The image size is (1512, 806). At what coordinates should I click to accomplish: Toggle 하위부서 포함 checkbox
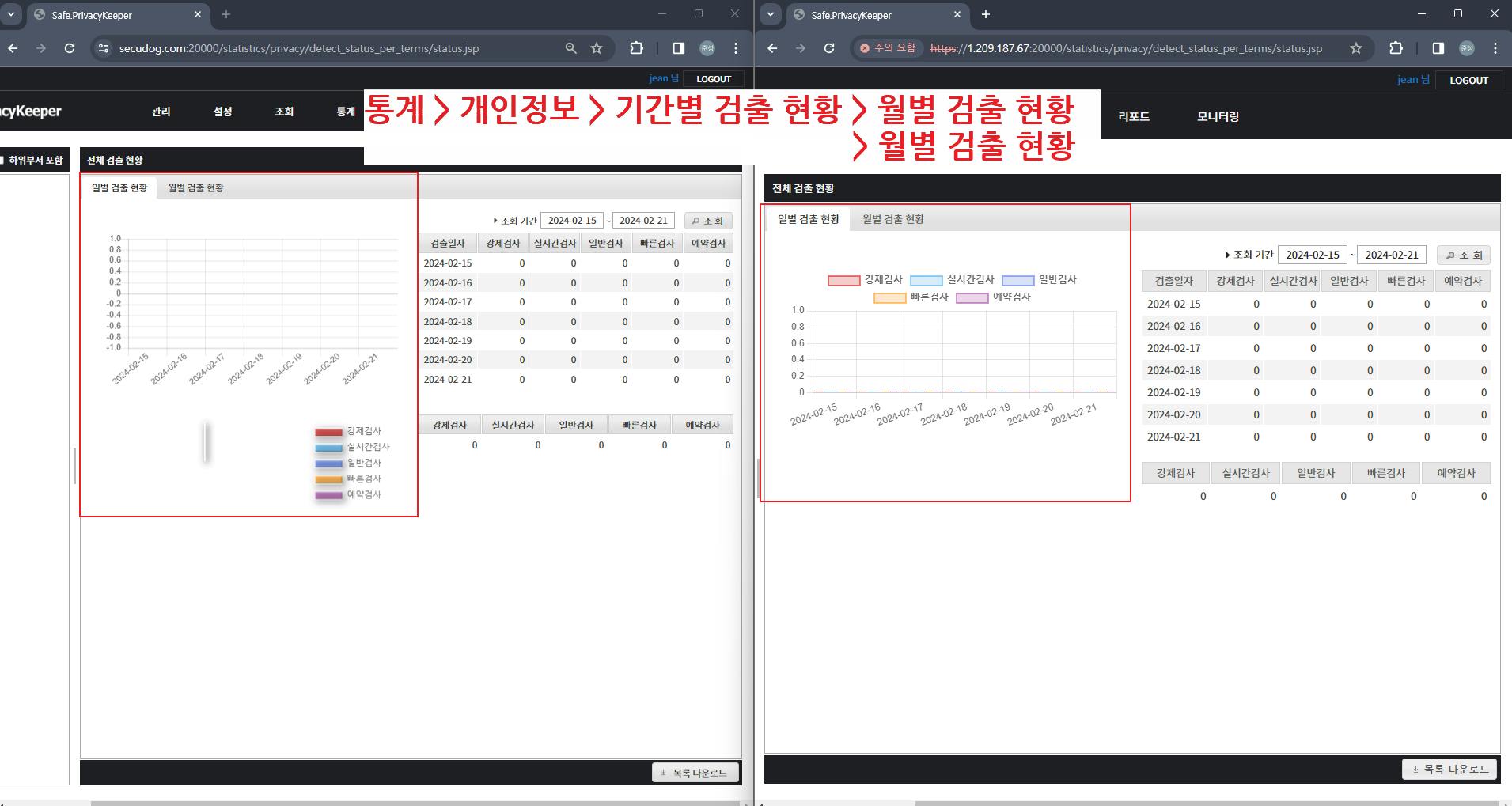click(2, 160)
